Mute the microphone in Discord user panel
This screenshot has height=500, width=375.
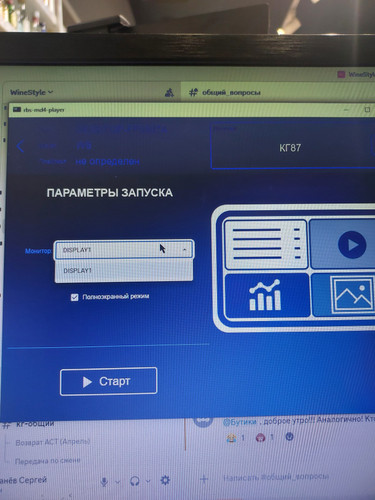point(104,481)
